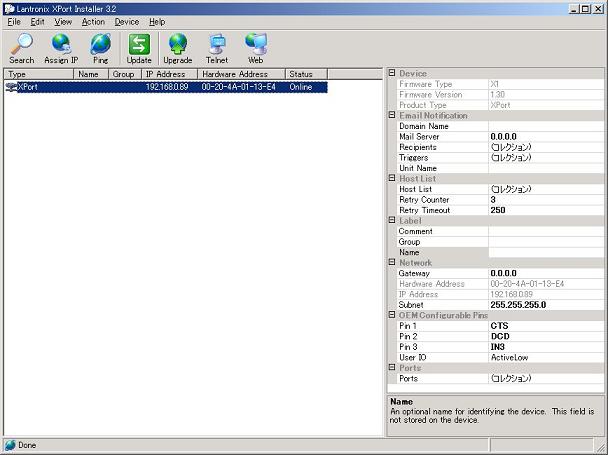
Task: Sort by the Group column header
Action: [125, 74]
